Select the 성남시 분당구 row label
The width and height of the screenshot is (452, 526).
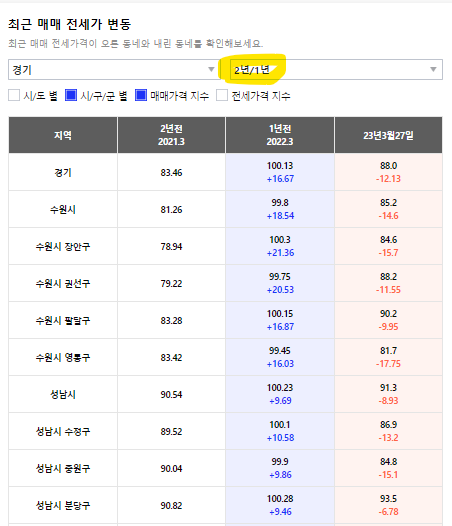pos(63,505)
